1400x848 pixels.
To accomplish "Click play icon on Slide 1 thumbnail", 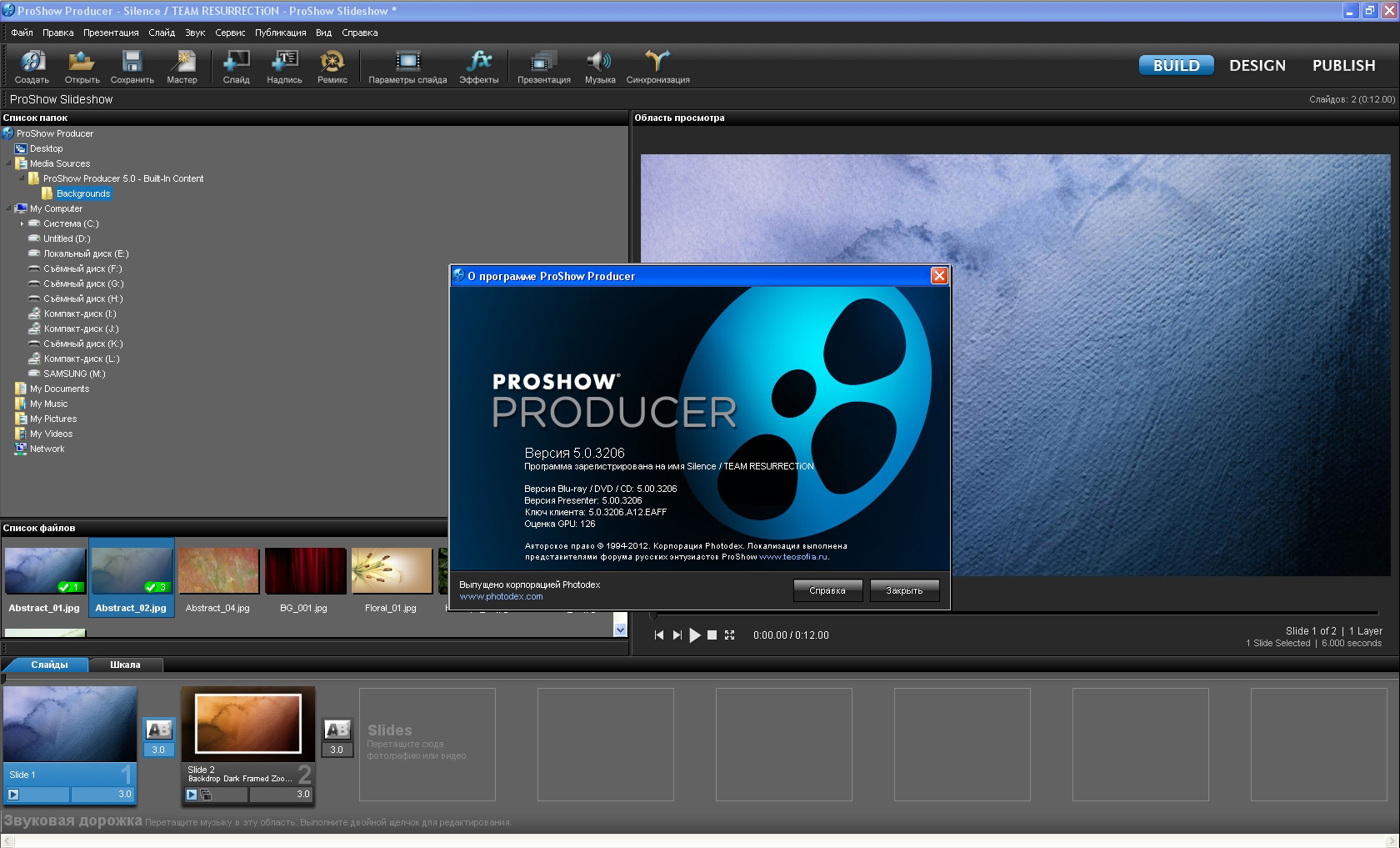I will coord(13,795).
